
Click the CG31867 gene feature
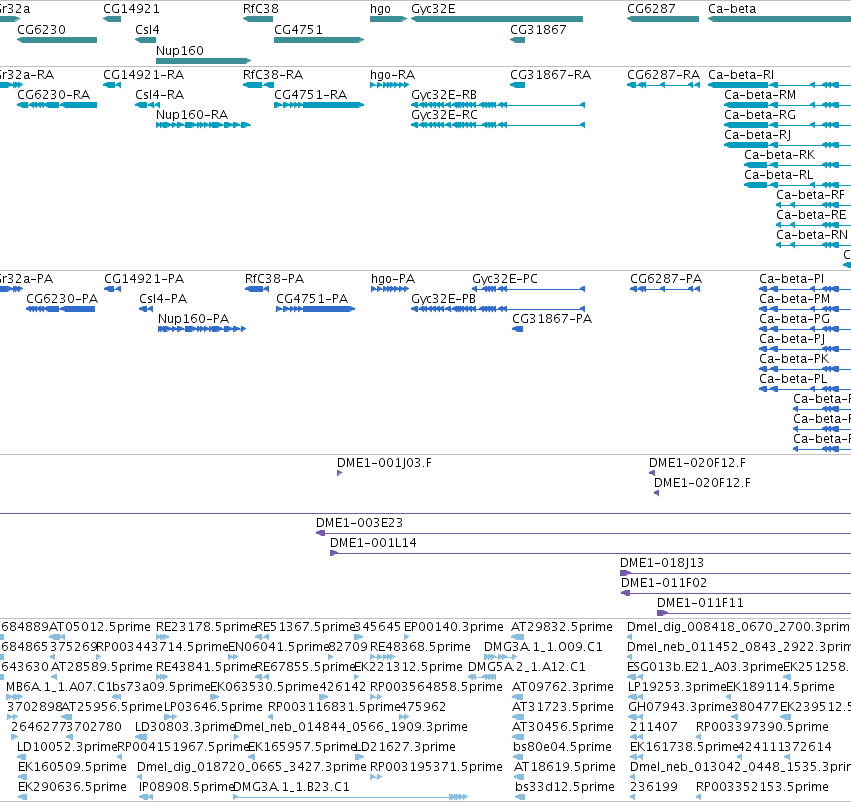[x=517, y=40]
